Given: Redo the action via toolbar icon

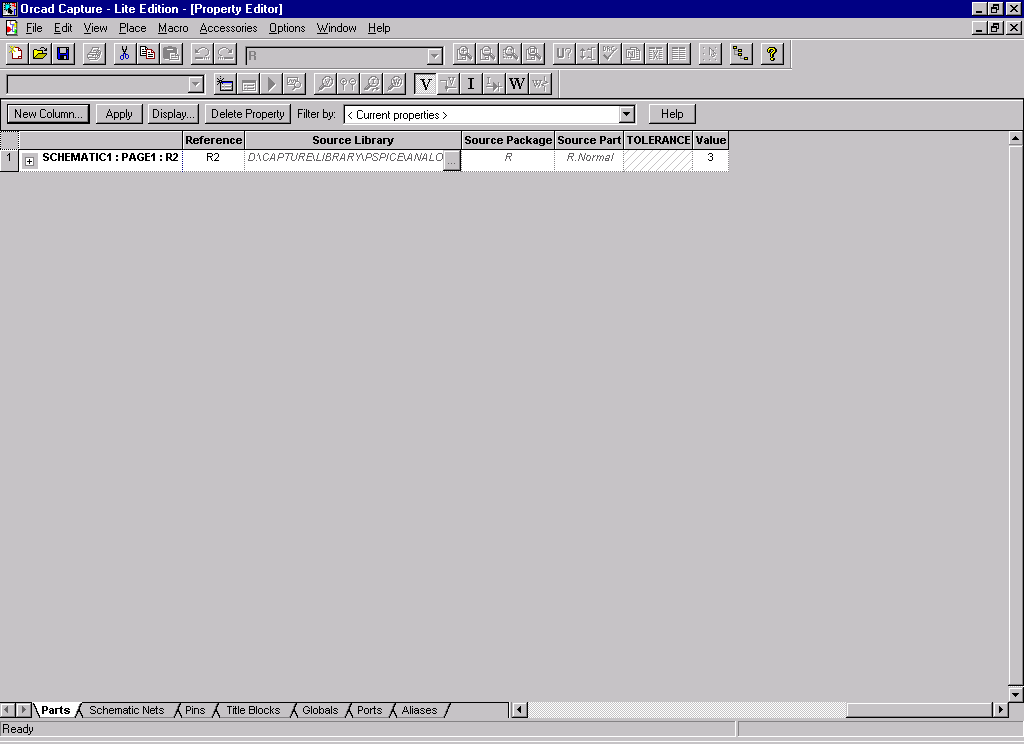Looking at the screenshot, I should pyautogui.click(x=225, y=54).
